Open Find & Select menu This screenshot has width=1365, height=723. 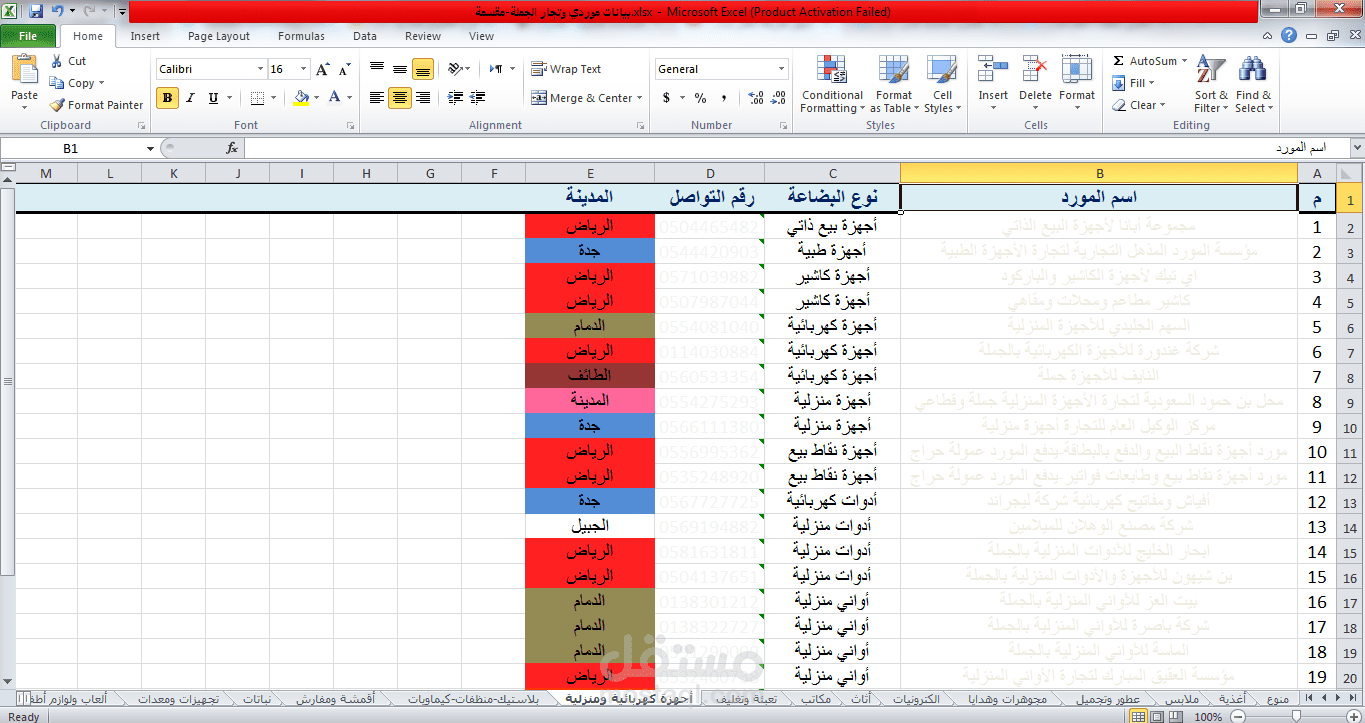coord(1253,84)
